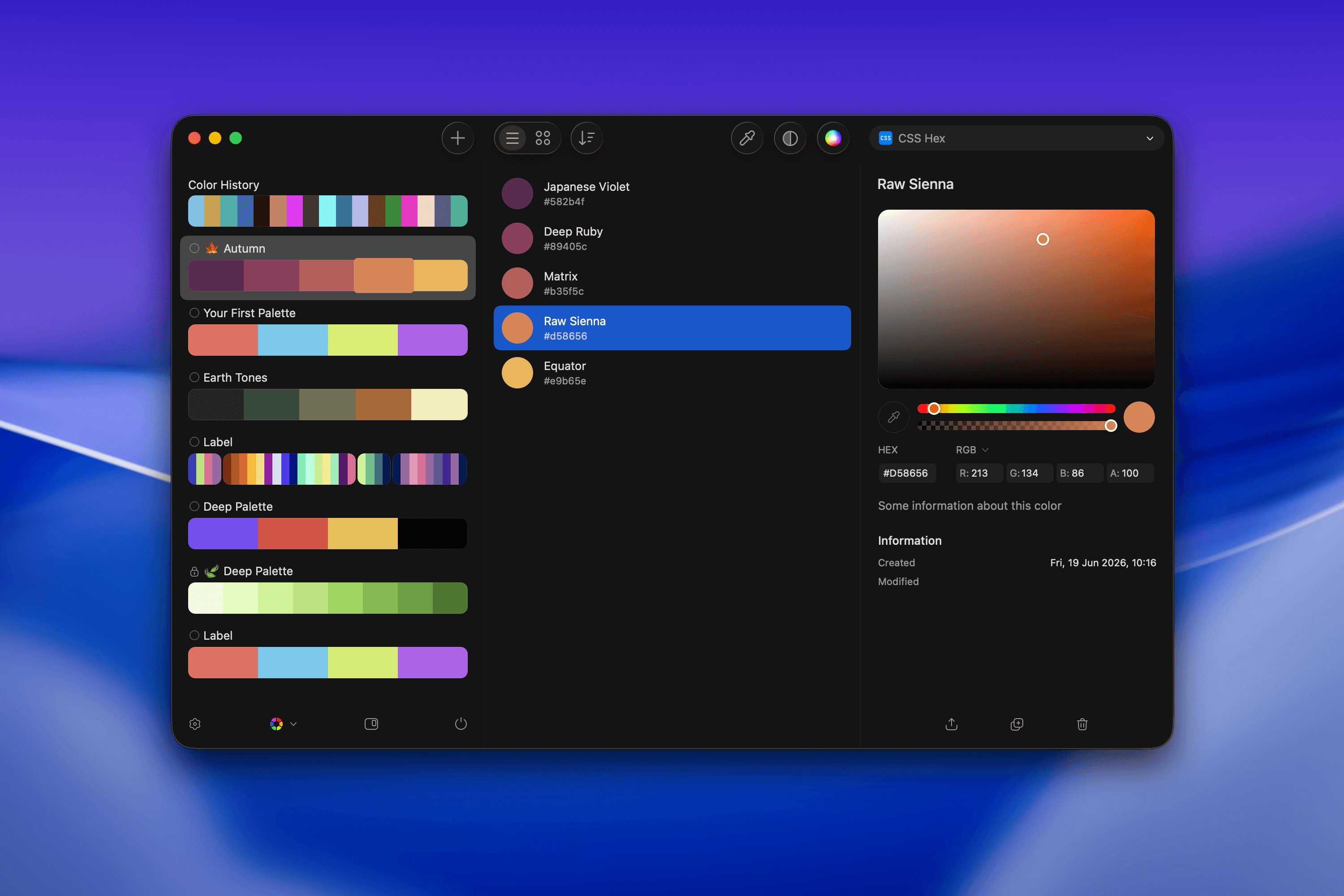Click the hue slider handle

click(x=934, y=409)
